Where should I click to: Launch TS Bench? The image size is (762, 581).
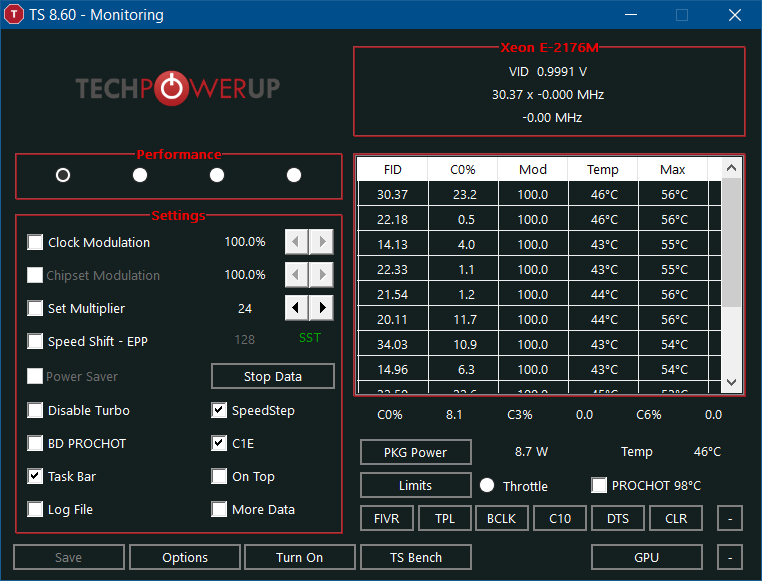416,557
